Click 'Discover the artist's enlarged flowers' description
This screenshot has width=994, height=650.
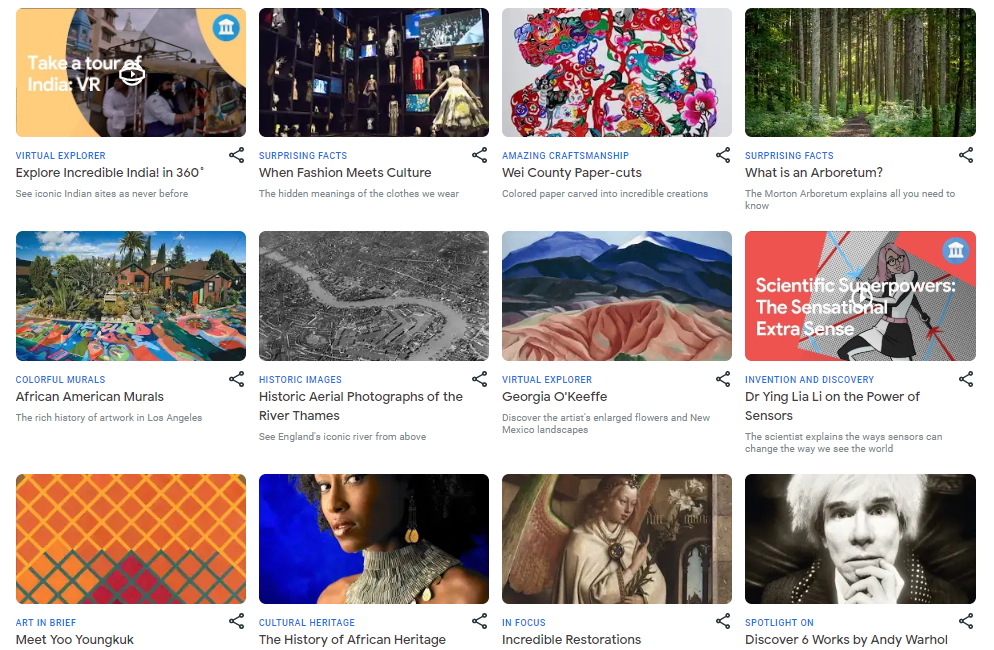click(606, 423)
